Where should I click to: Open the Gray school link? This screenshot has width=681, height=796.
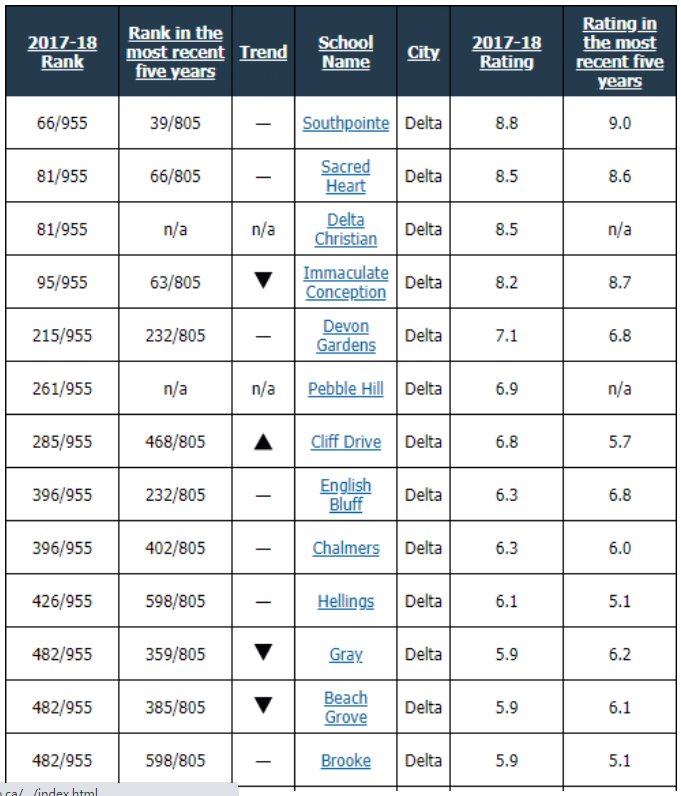pos(346,655)
